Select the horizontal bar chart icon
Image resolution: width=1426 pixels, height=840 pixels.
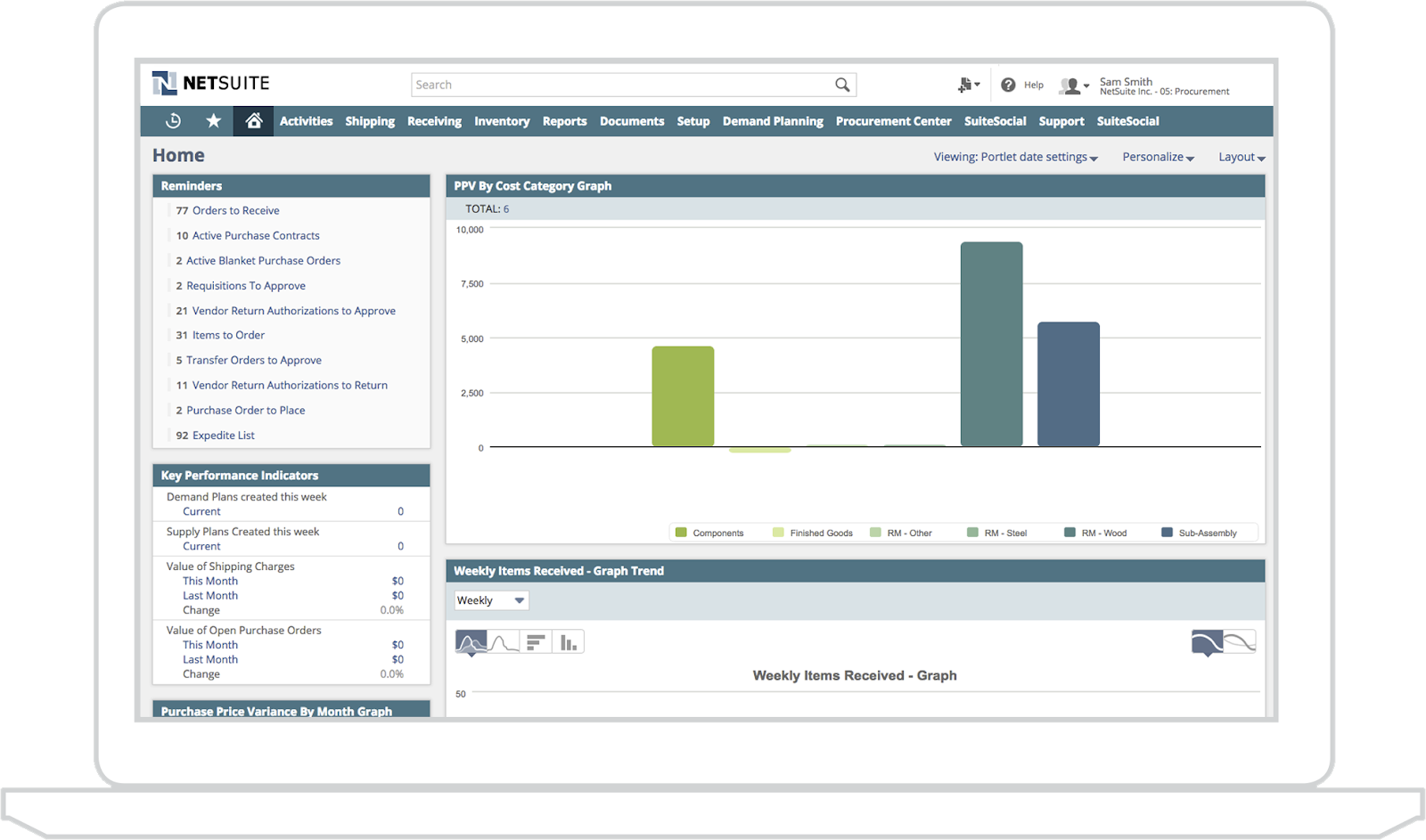(536, 642)
